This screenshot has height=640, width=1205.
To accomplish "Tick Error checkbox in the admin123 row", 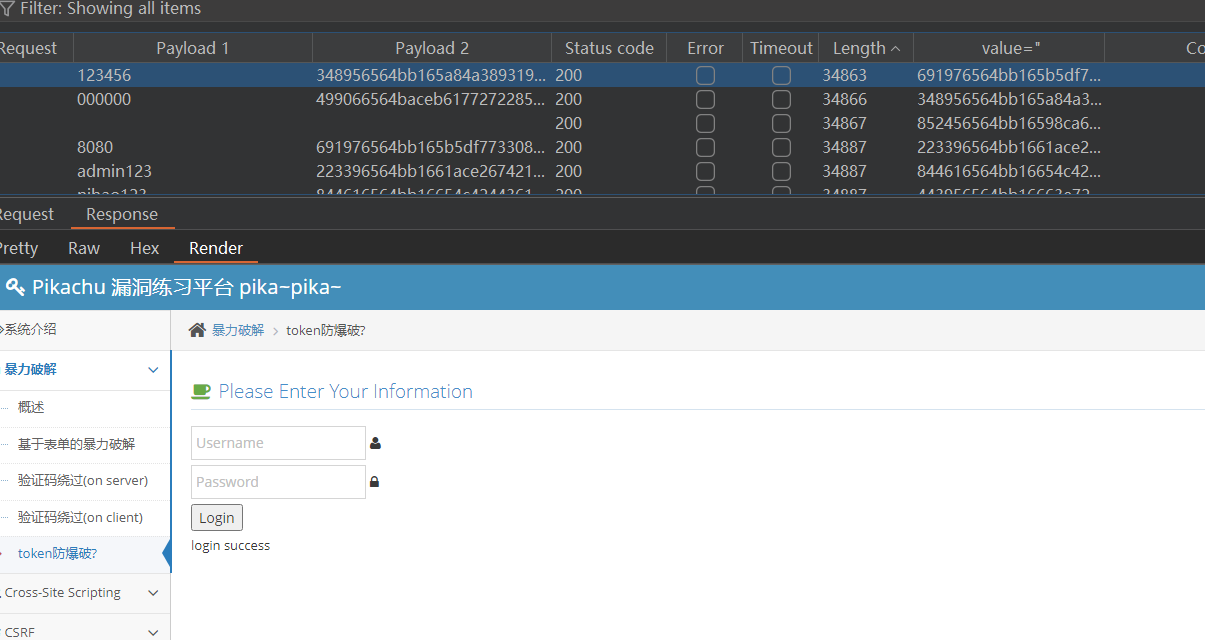I will (x=705, y=171).
